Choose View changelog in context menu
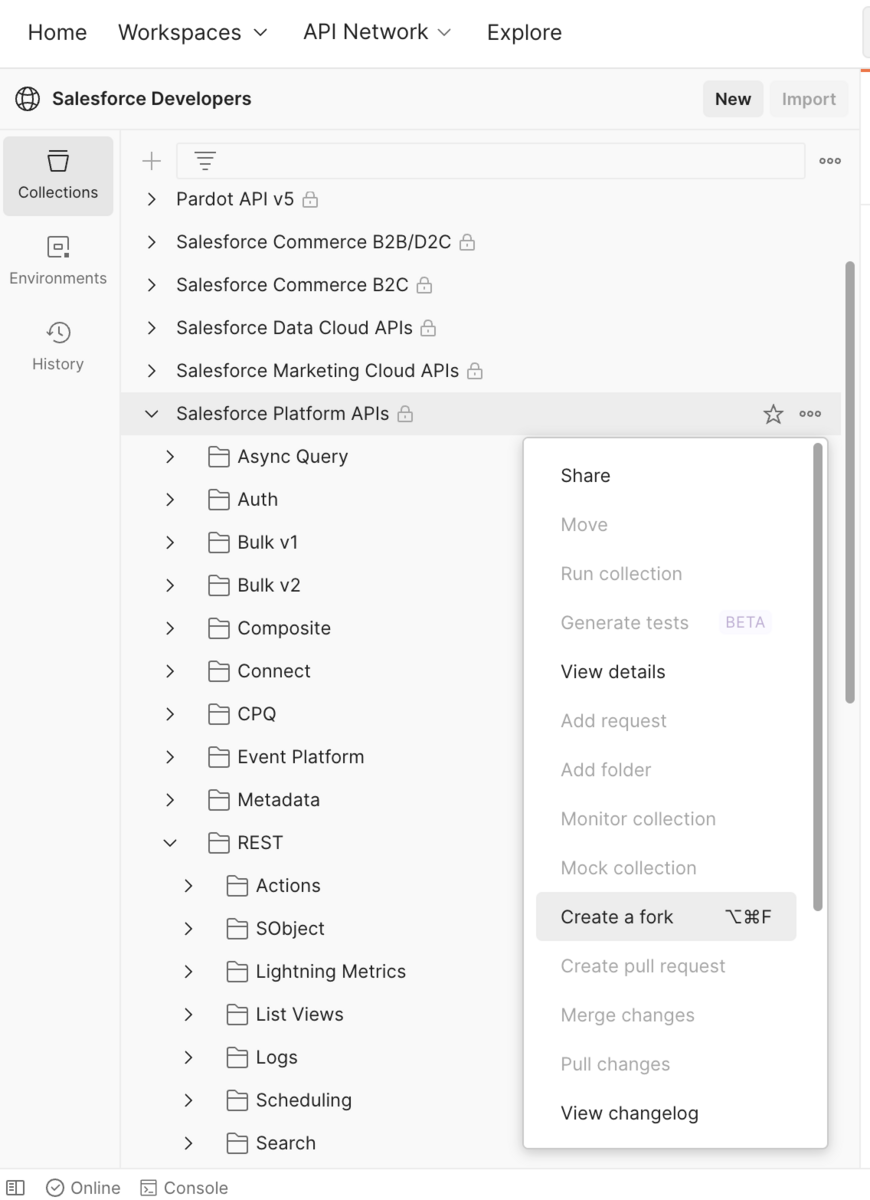The height and width of the screenshot is (1200, 870). 629,1113
